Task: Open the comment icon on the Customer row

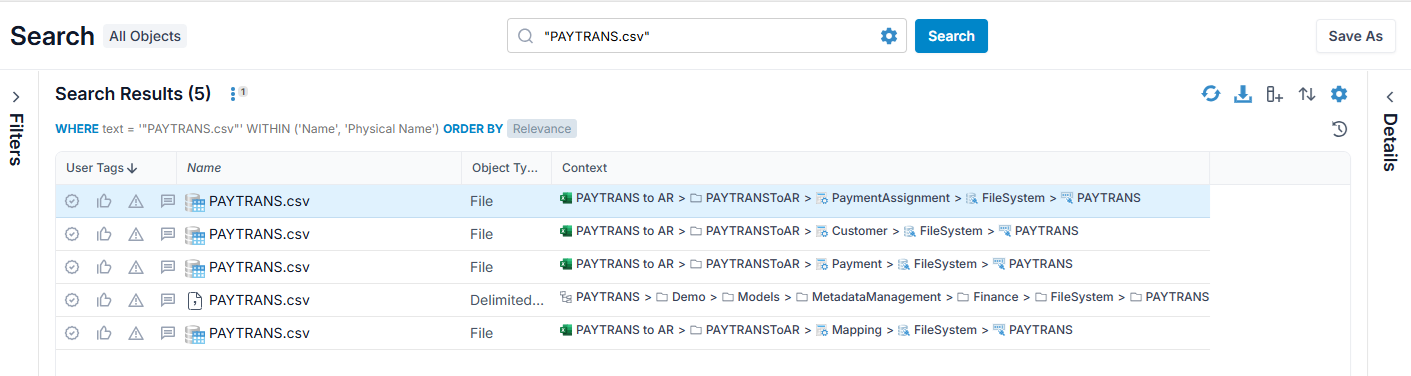Action: click(168, 234)
